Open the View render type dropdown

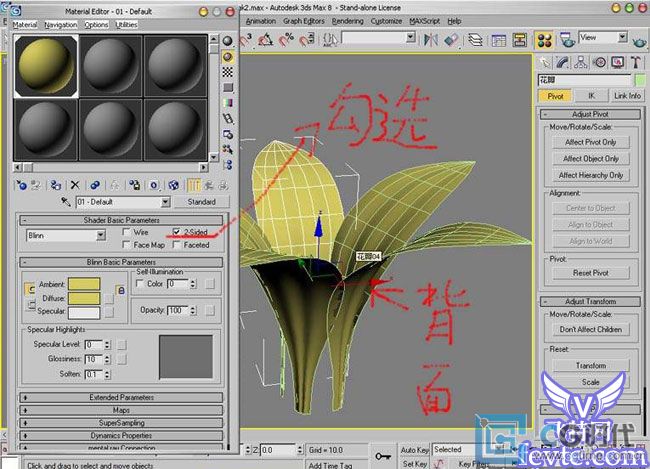coord(622,37)
